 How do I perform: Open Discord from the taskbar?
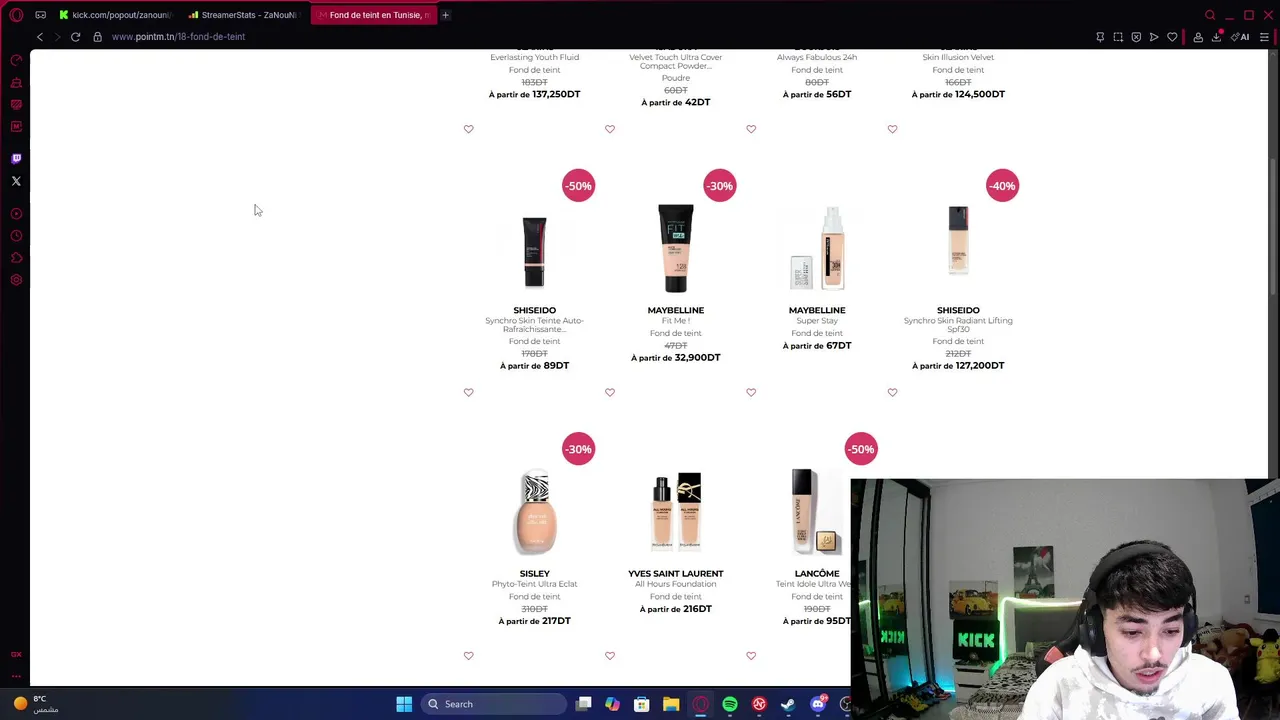coord(818,704)
